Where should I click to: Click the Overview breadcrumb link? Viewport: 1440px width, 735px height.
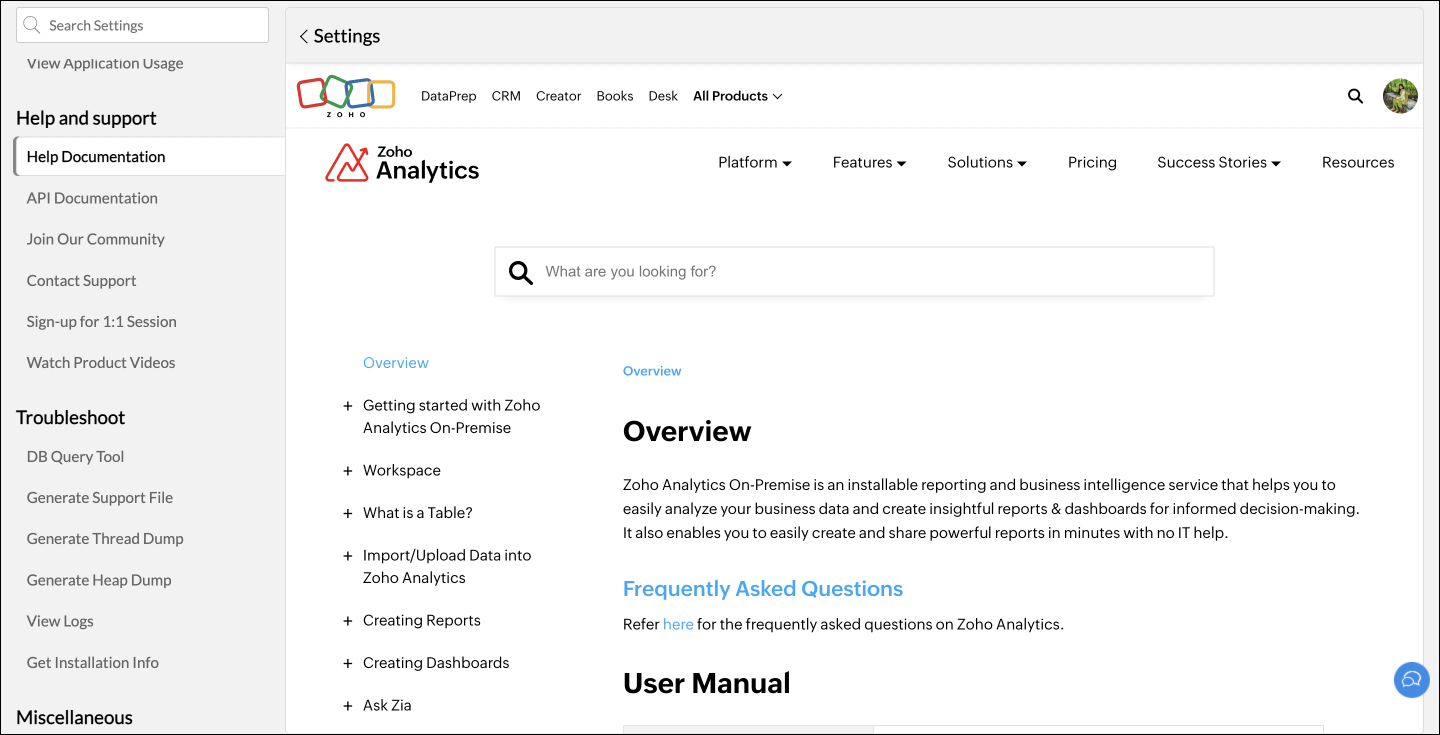(652, 371)
